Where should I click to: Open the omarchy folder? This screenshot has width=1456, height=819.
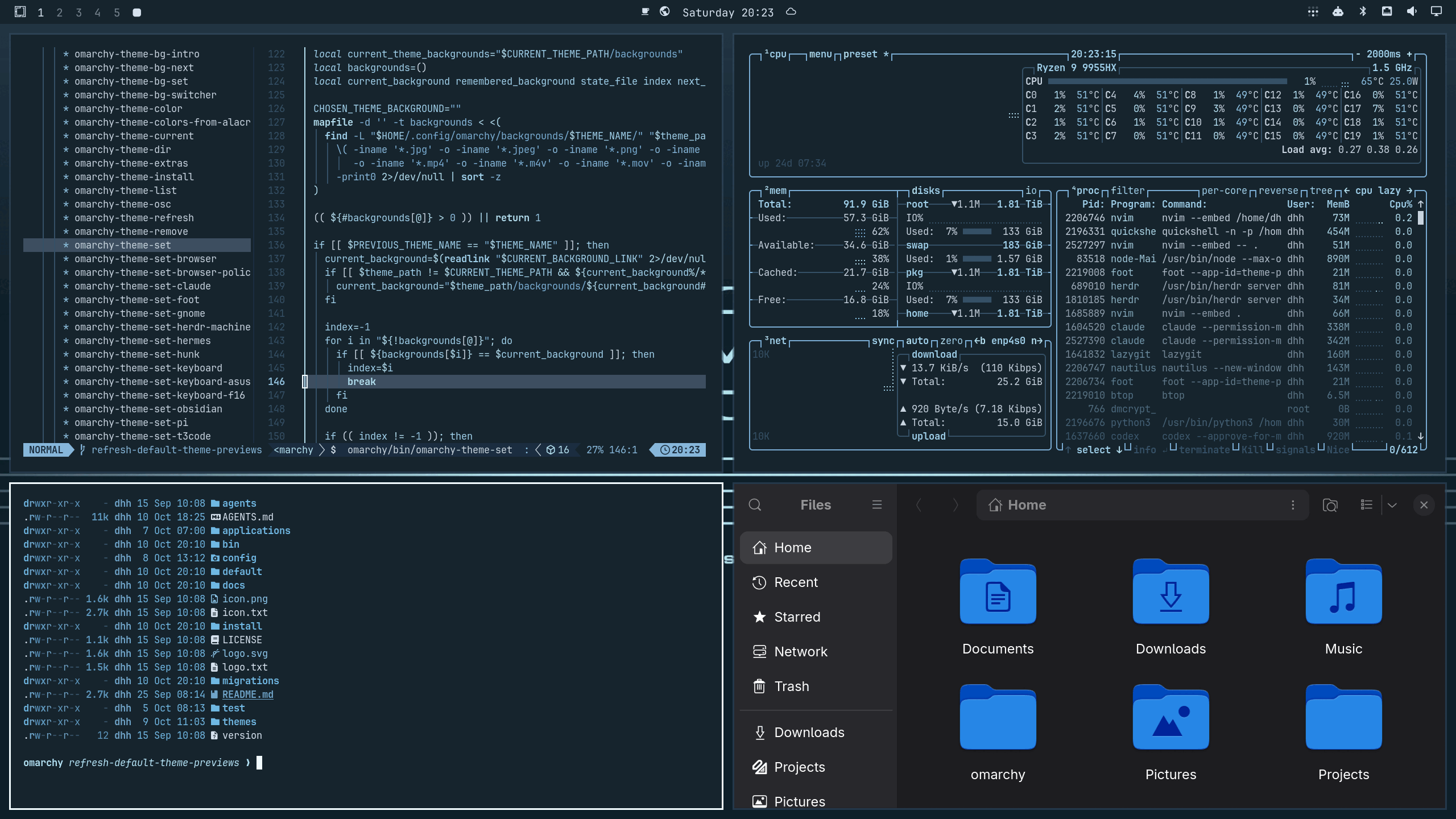point(998,733)
